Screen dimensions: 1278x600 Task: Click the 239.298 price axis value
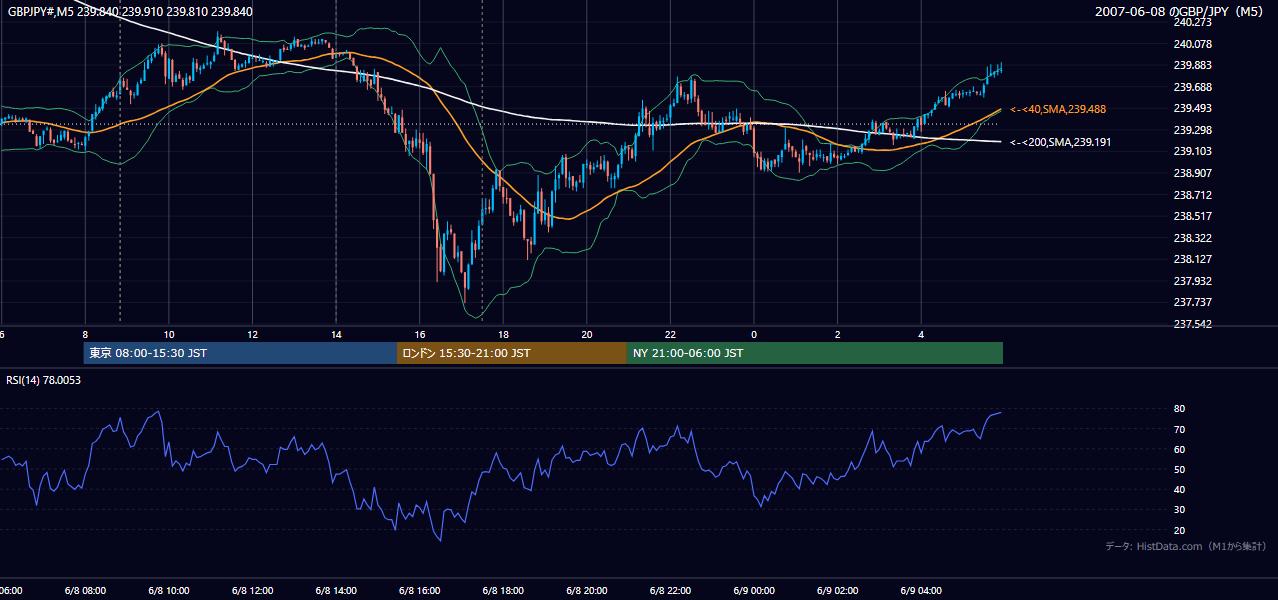1191,130
